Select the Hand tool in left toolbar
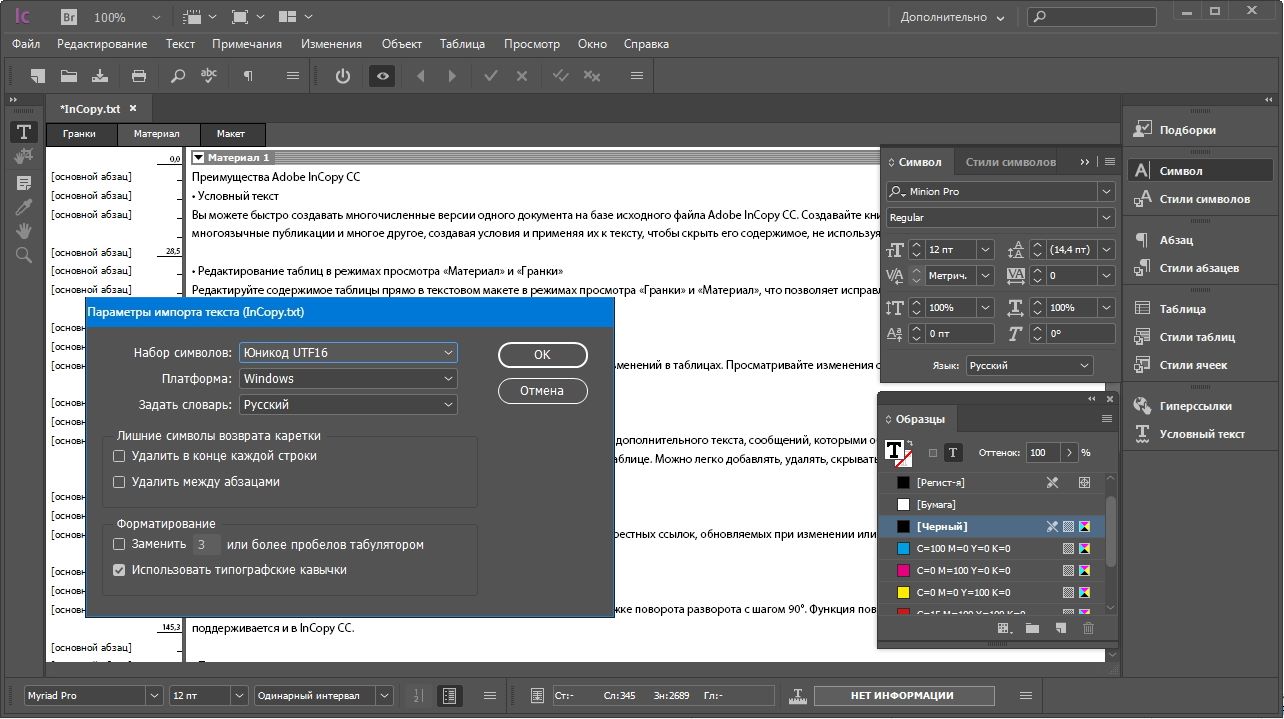This screenshot has height=719, width=1284. pyautogui.click(x=24, y=231)
